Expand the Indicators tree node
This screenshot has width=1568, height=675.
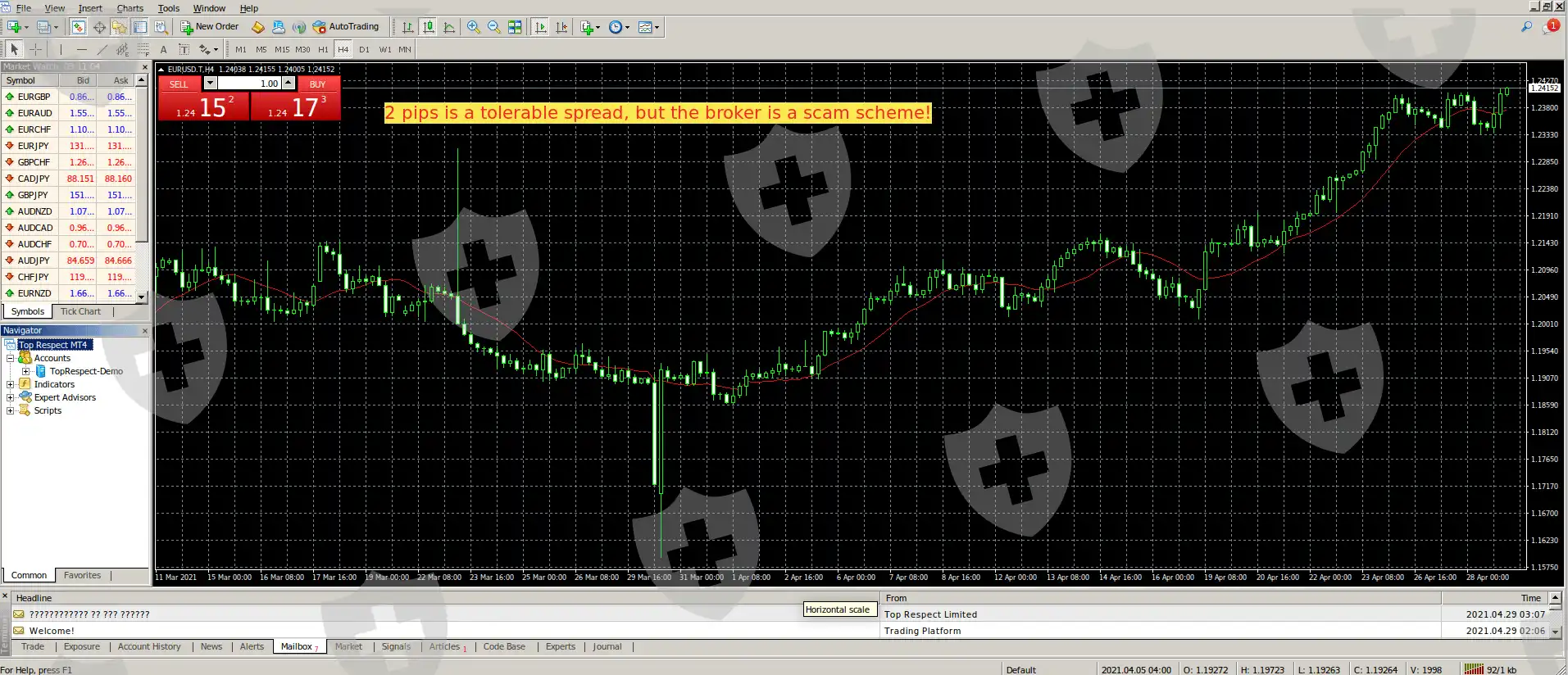pyautogui.click(x=10, y=384)
